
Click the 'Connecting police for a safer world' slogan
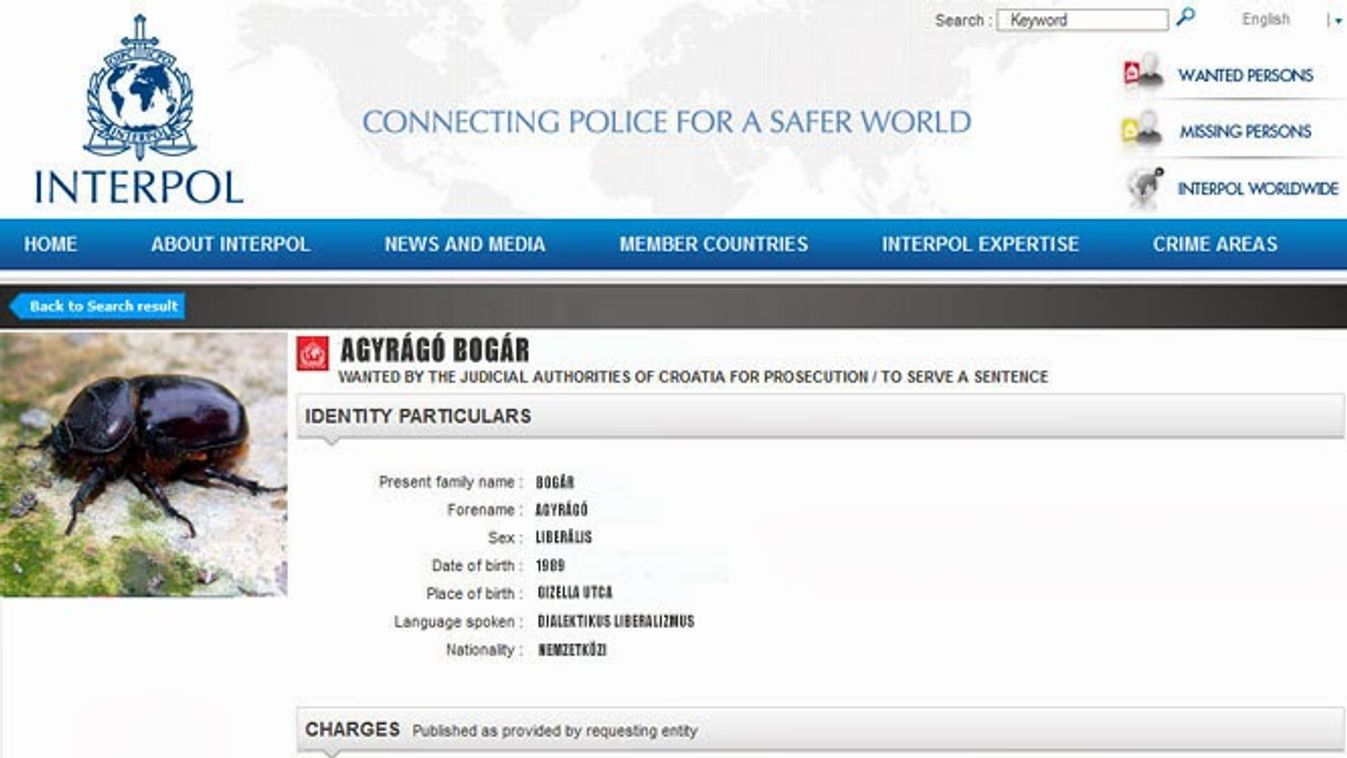pyautogui.click(x=666, y=122)
